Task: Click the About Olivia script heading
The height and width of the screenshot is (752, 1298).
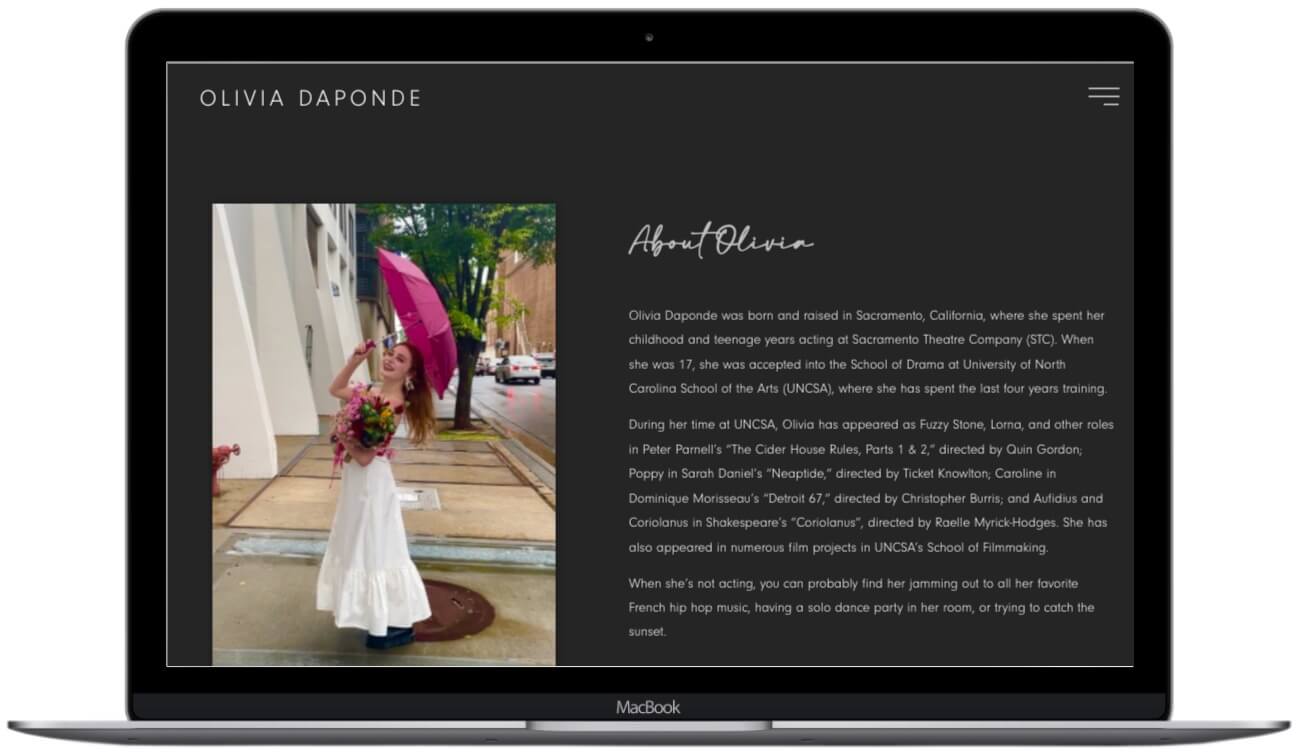Action: (720, 241)
